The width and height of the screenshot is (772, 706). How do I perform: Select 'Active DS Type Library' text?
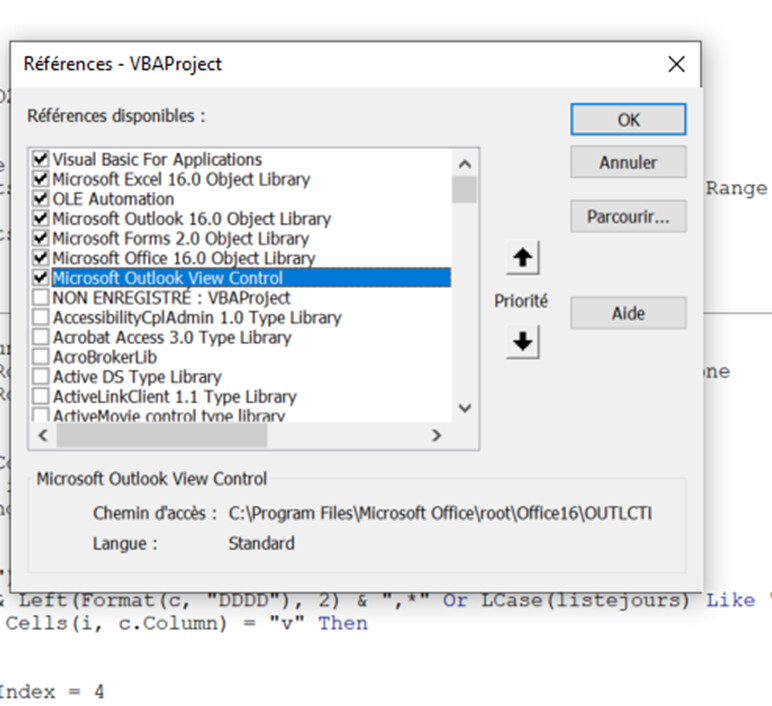[137, 377]
